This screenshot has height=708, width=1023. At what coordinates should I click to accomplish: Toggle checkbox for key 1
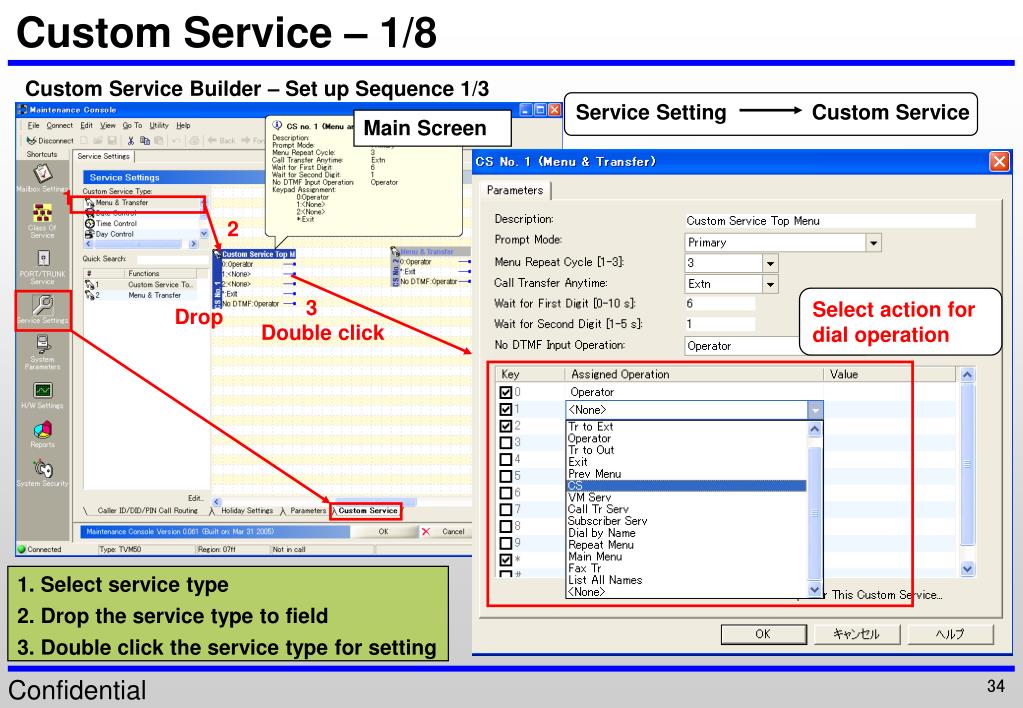506,409
